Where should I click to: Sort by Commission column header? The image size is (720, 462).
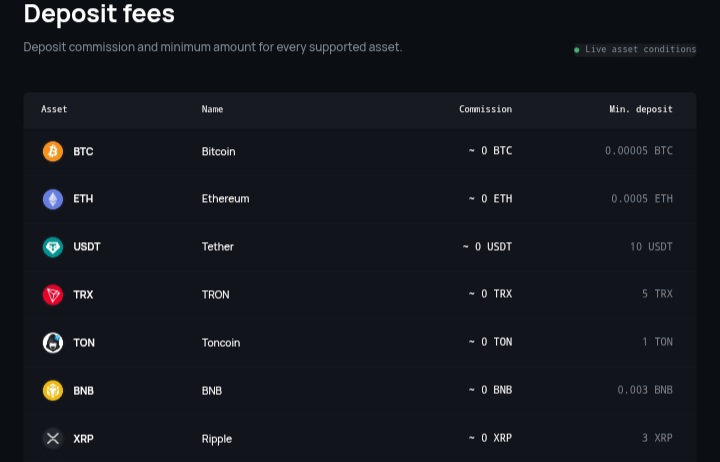click(485, 109)
